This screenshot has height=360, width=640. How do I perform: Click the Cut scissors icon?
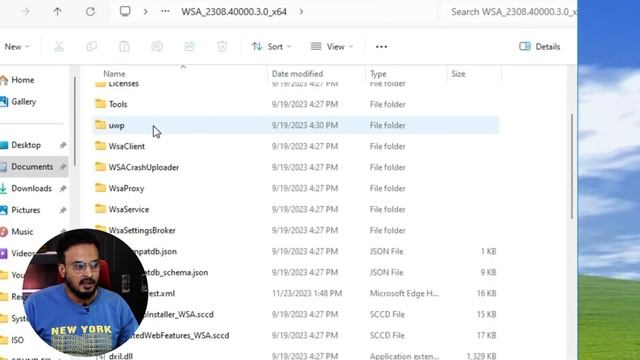(59, 47)
